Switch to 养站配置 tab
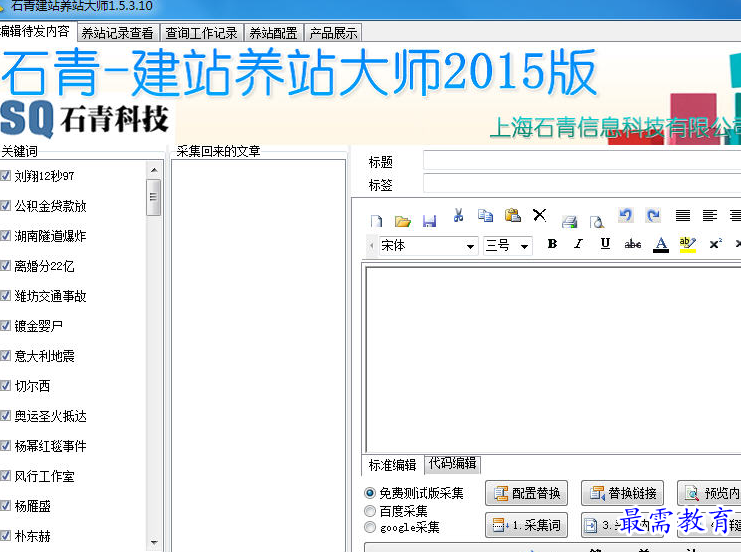The width and height of the screenshot is (741, 552). [x=273, y=33]
